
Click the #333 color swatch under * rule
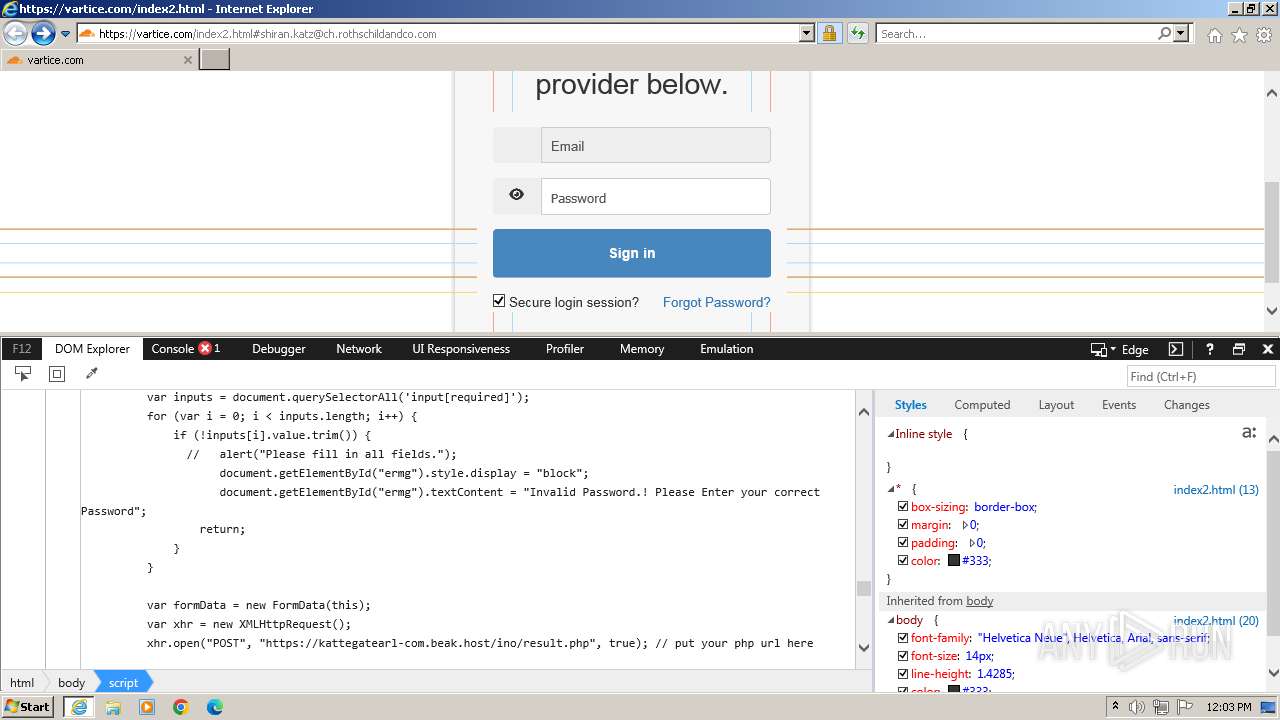954,561
